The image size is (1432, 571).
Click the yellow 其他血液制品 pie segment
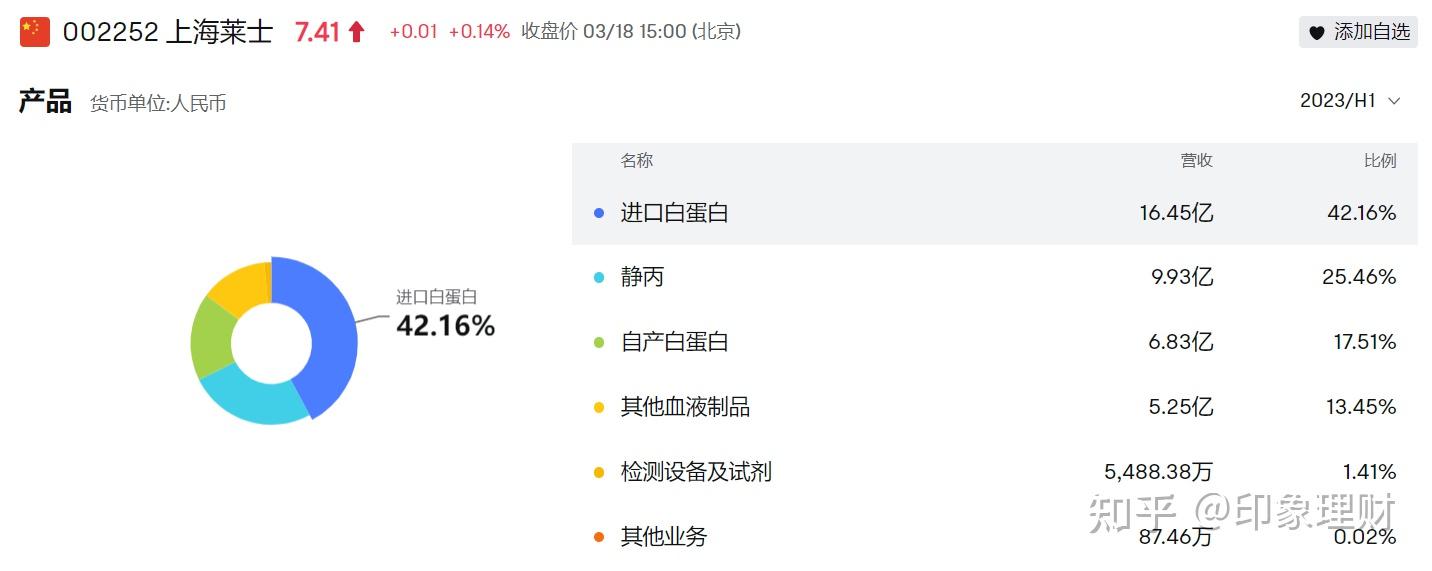241,283
